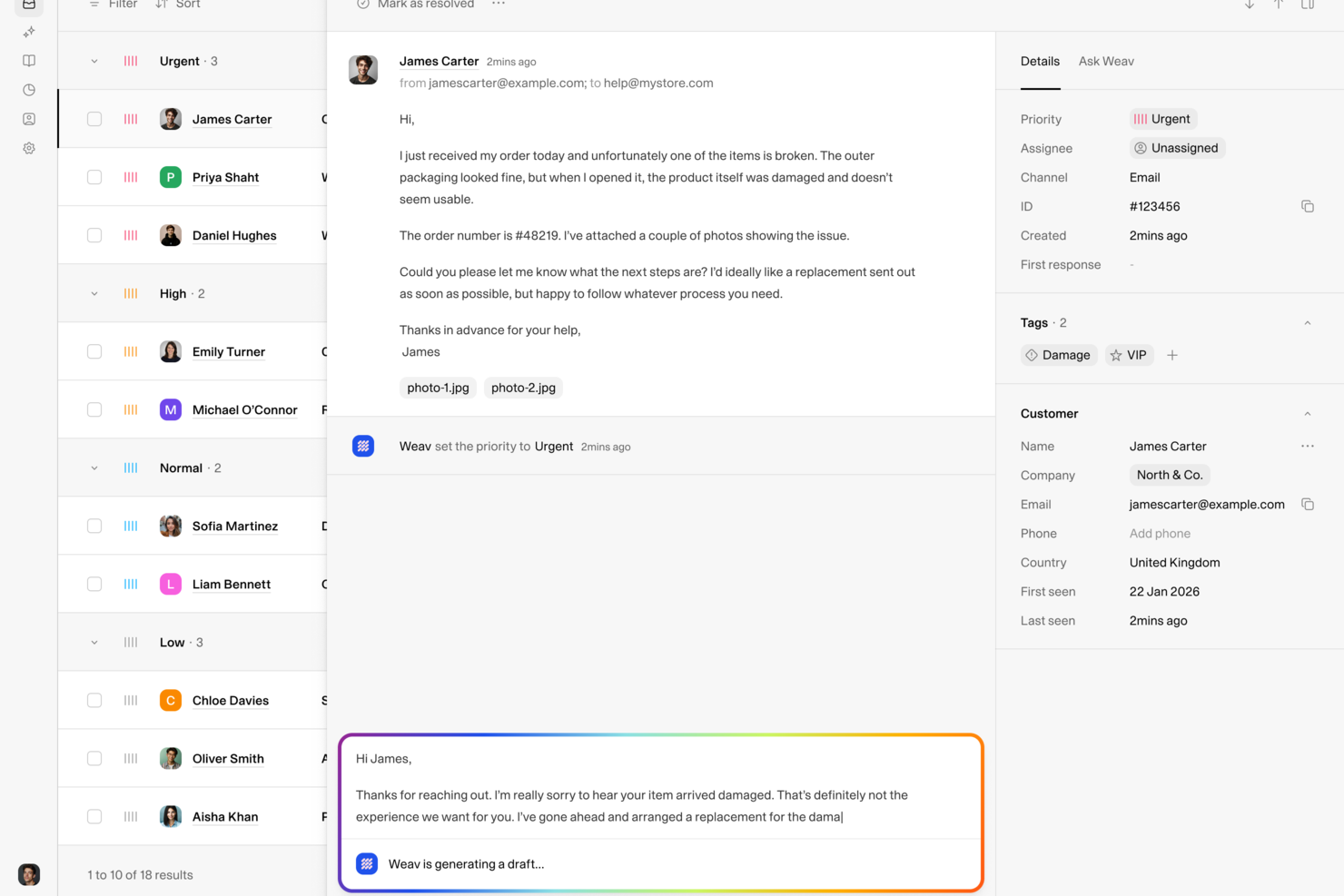Viewport: 1344px width, 896px height.
Task: Copy the ticket ID #123456
Action: (1308, 206)
